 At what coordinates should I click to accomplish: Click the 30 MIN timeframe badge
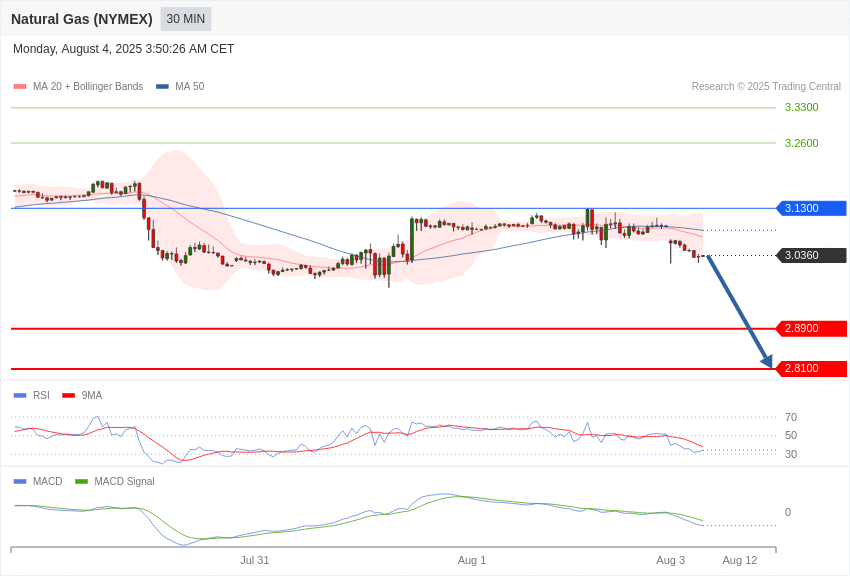coord(185,19)
